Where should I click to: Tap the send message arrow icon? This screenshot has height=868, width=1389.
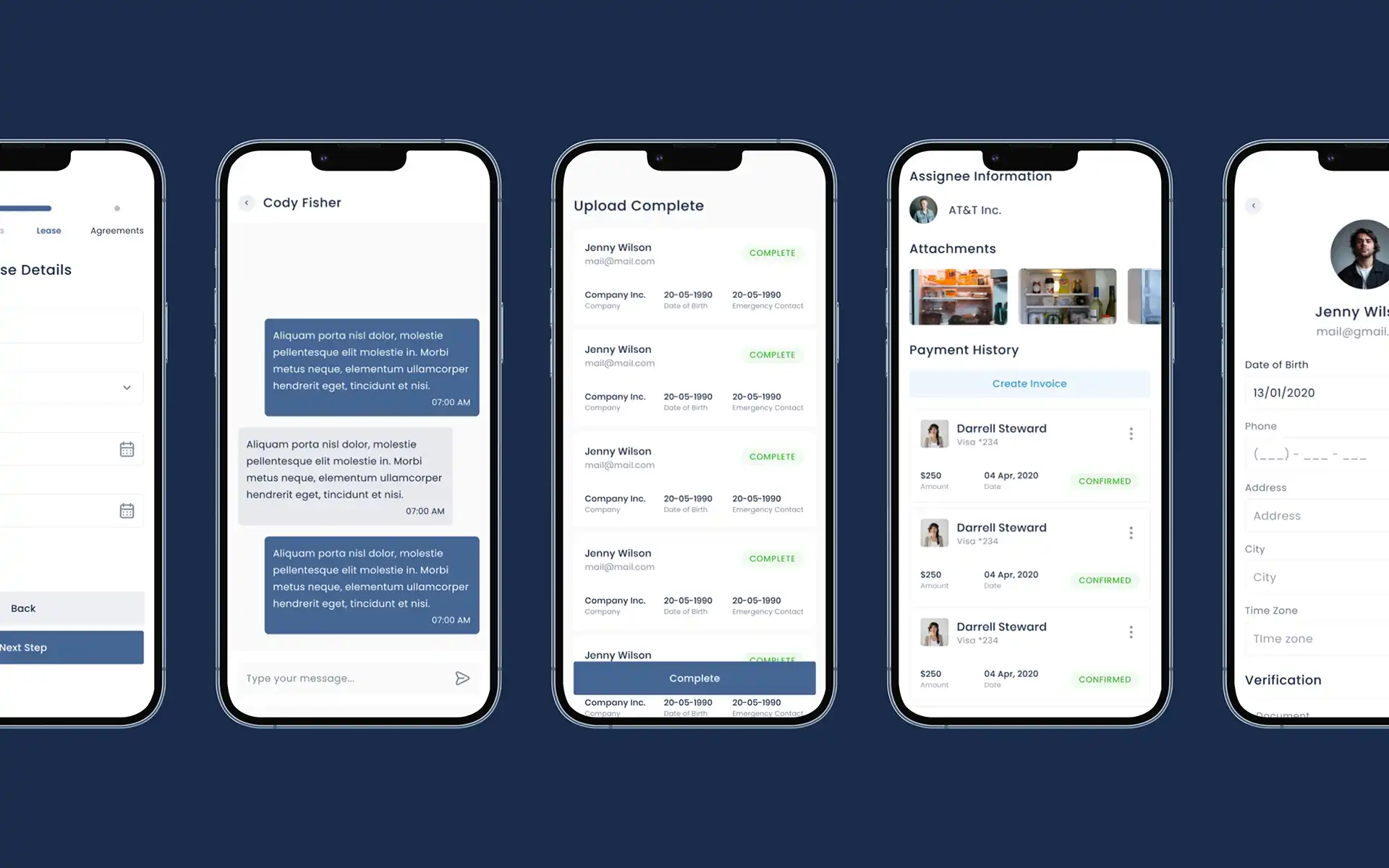462,678
